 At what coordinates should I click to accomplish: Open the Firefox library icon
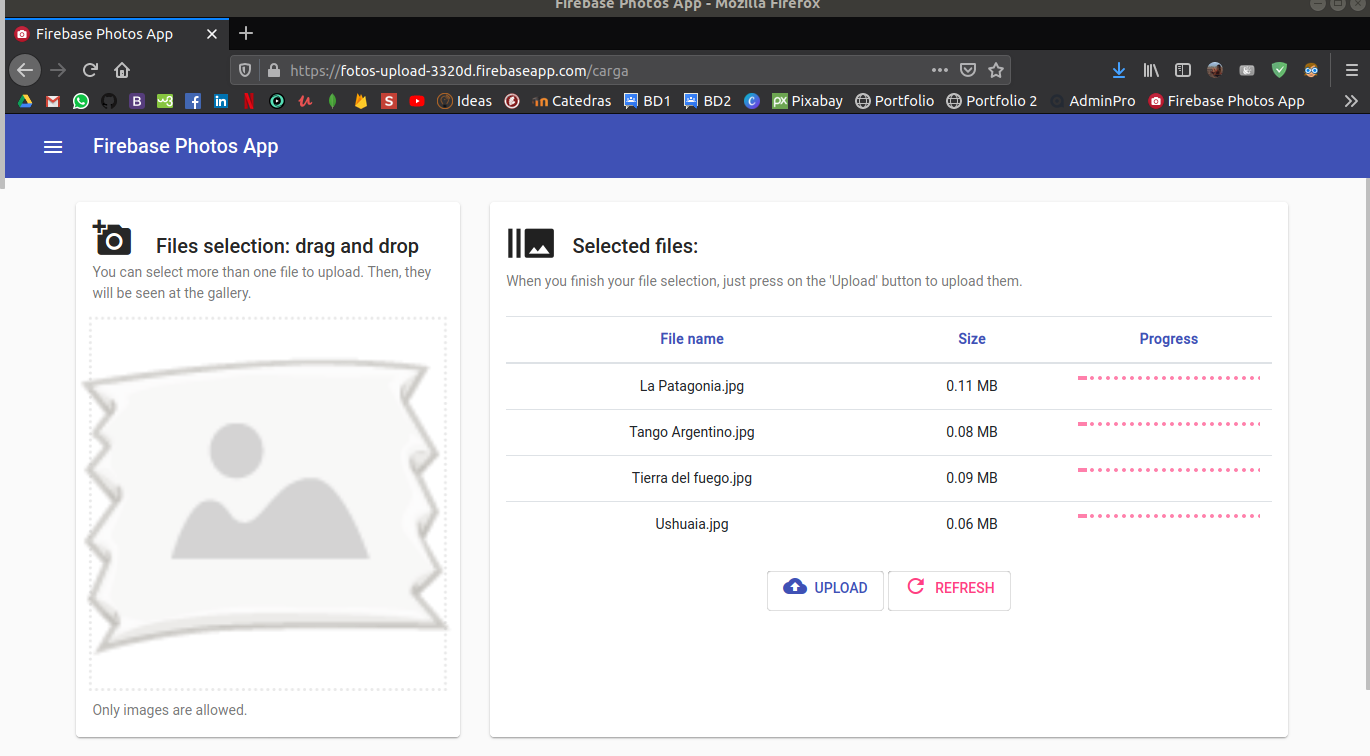(x=1150, y=70)
